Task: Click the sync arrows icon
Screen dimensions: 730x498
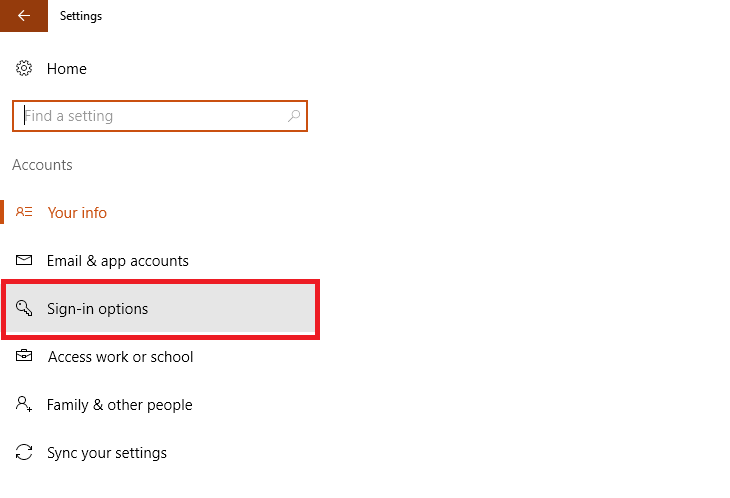Action: pos(25,453)
